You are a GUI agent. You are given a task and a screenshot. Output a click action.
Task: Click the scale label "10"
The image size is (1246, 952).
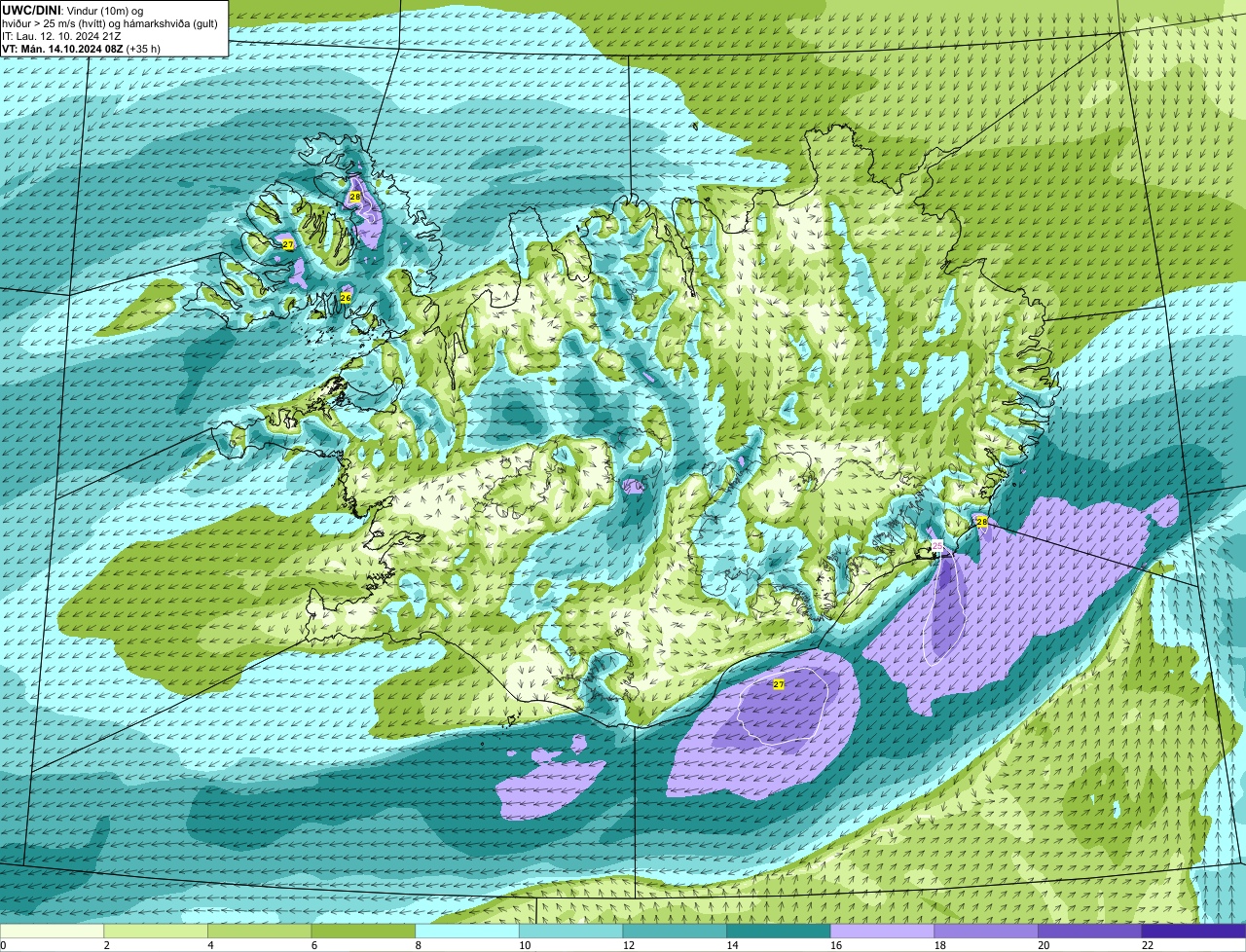pos(525,945)
